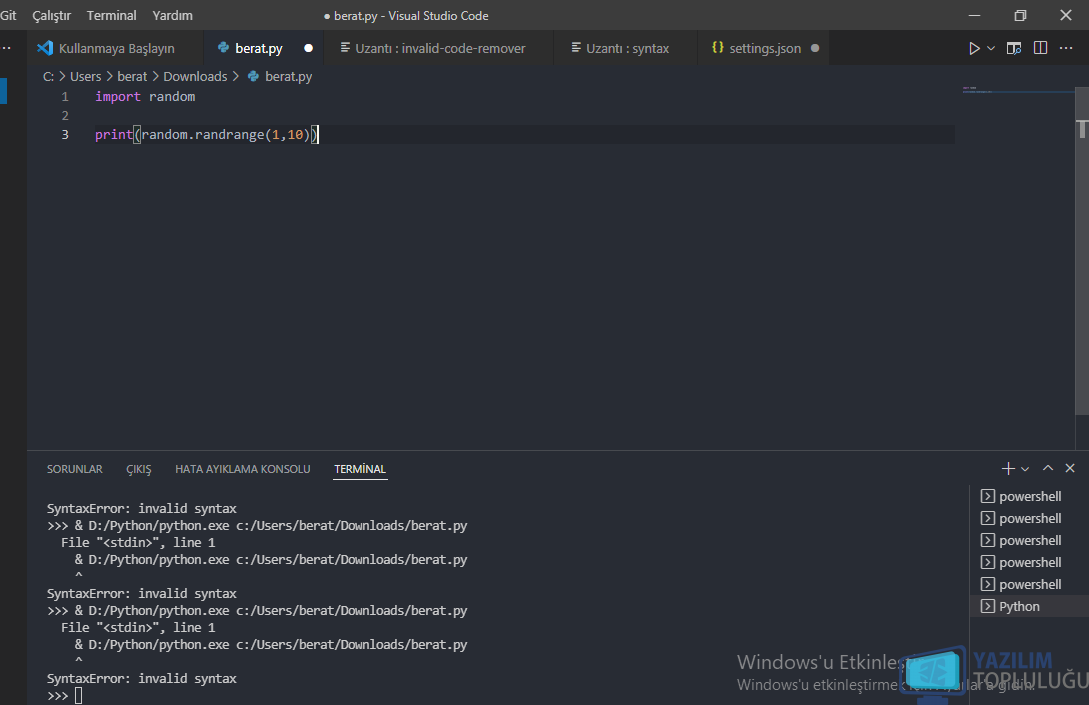The width and height of the screenshot is (1089, 705).
Task: Click berat.py file in breadcrumb
Action: click(x=281, y=76)
